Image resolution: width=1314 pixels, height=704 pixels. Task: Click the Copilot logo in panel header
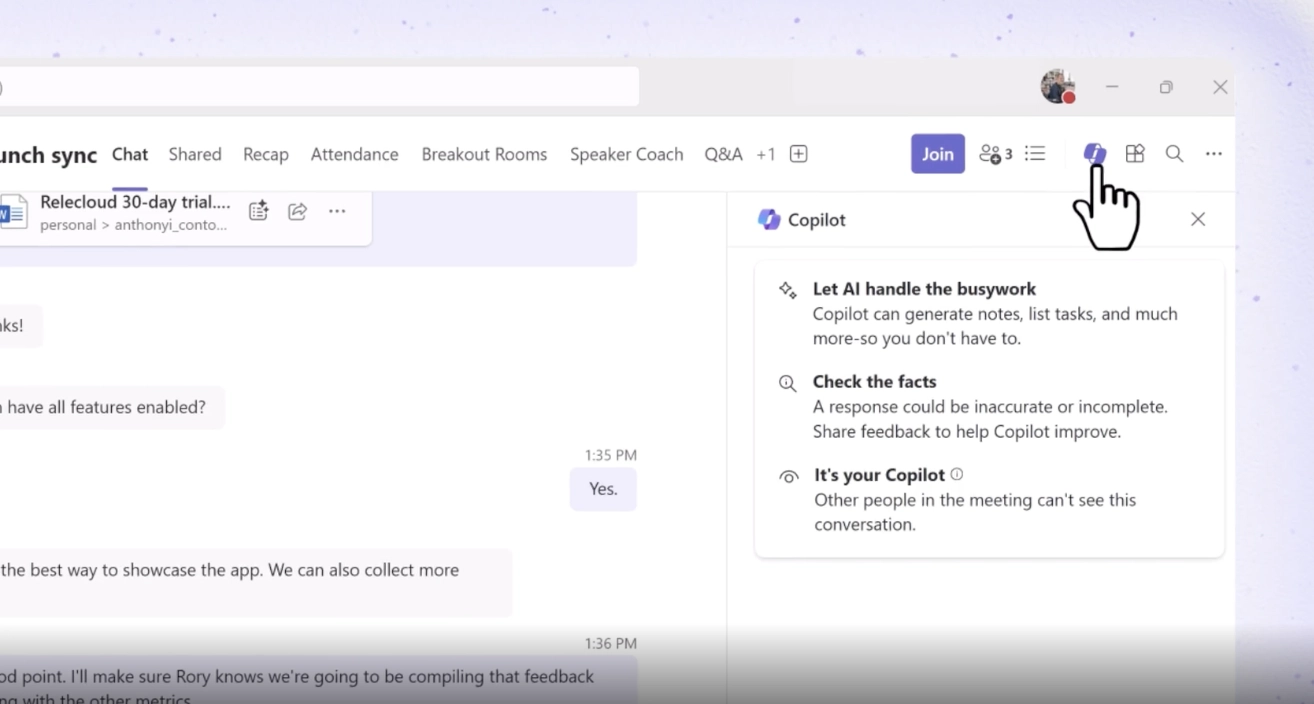[x=769, y=219]
